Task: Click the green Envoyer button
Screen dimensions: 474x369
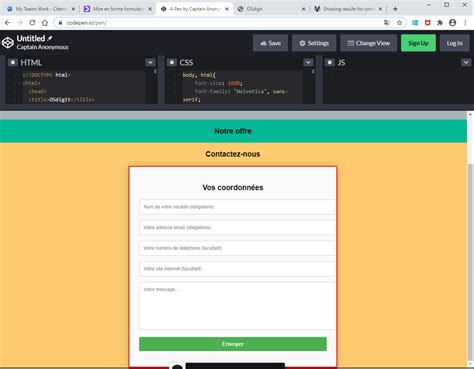Action: pyautogui.click(x=233, y=344)
